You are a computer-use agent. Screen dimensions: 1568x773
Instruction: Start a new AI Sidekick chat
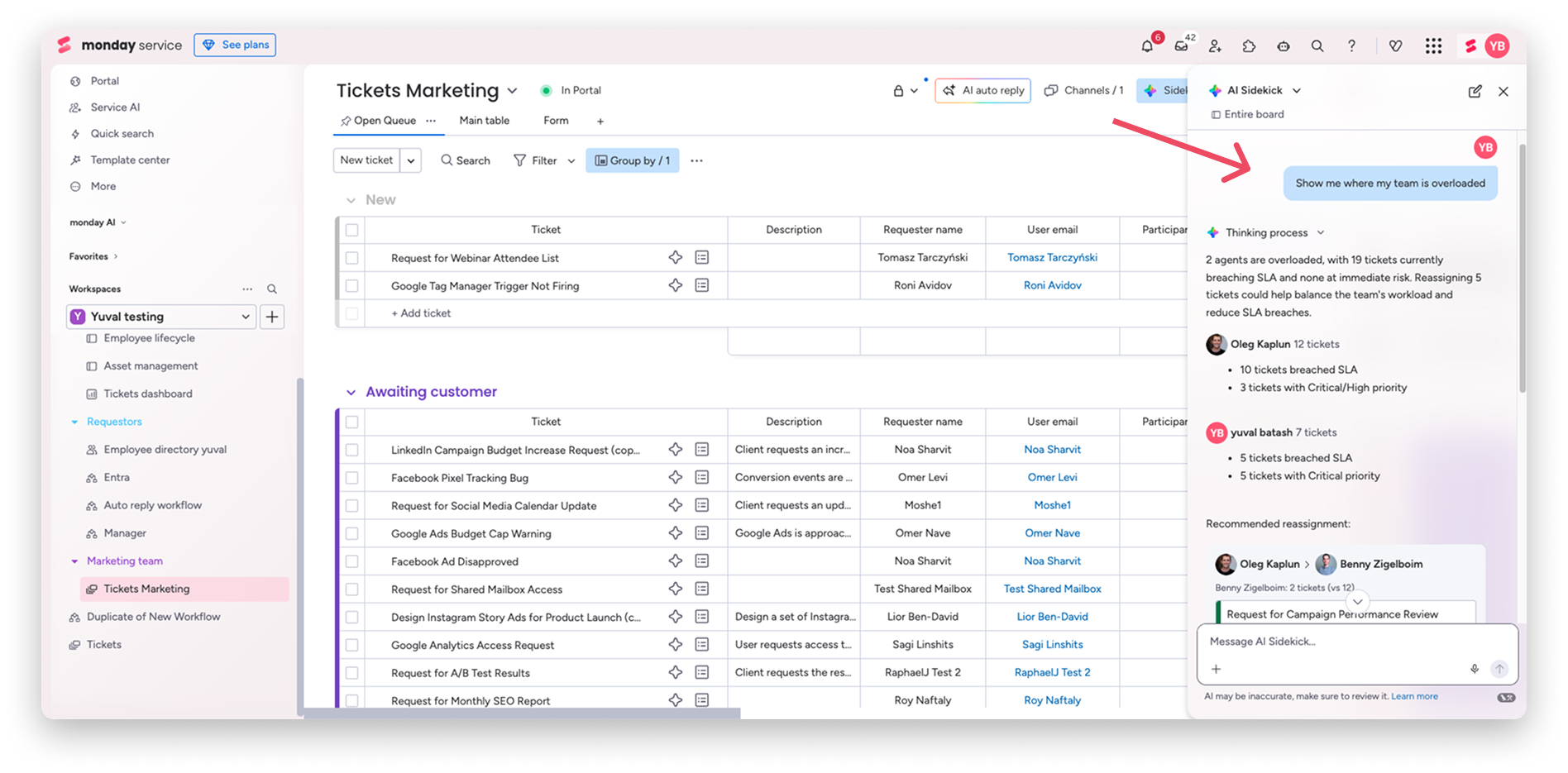coord(1475,92)
